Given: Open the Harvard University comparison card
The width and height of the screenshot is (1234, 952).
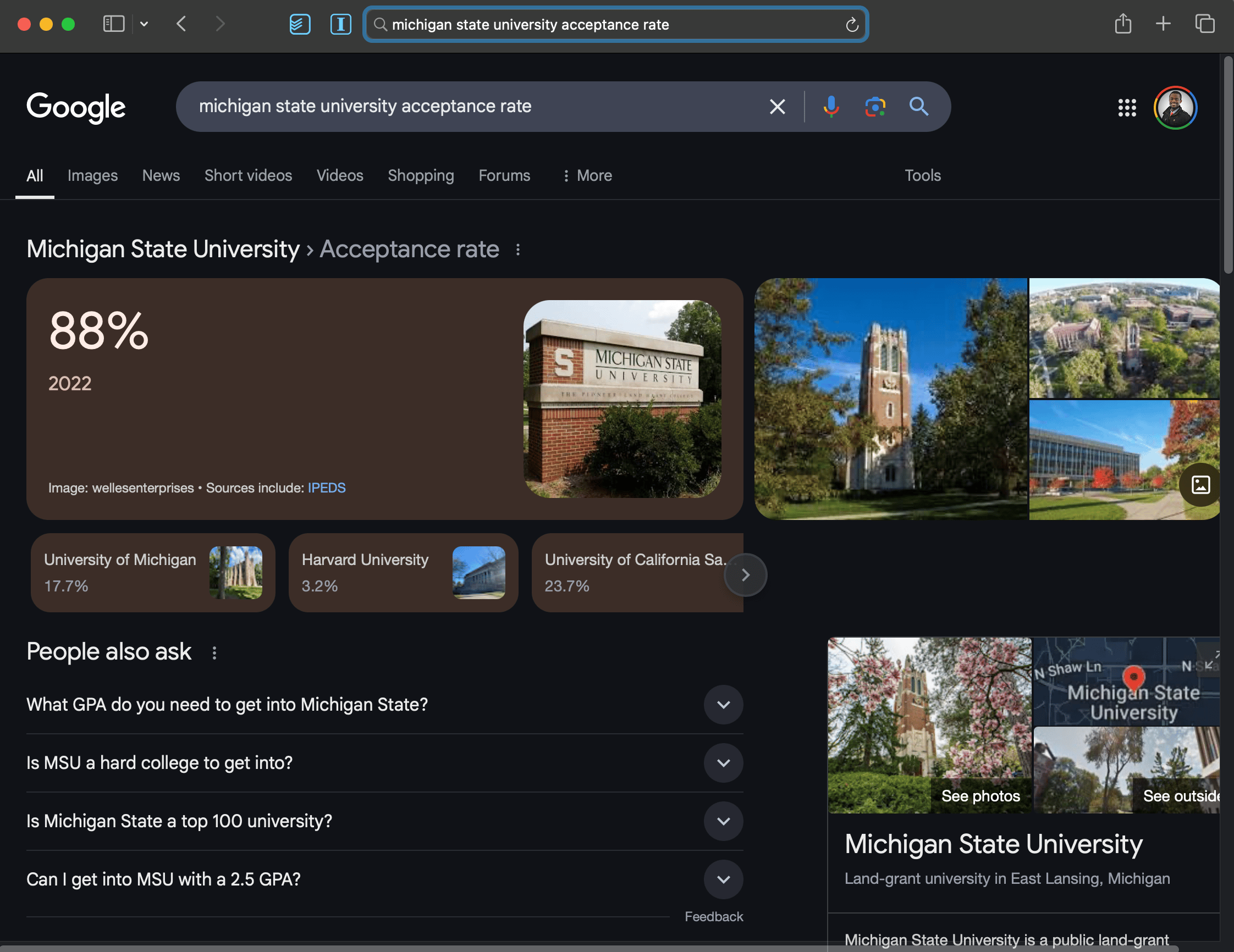Looking at the screenshot, I should click(x=403, y=573).
